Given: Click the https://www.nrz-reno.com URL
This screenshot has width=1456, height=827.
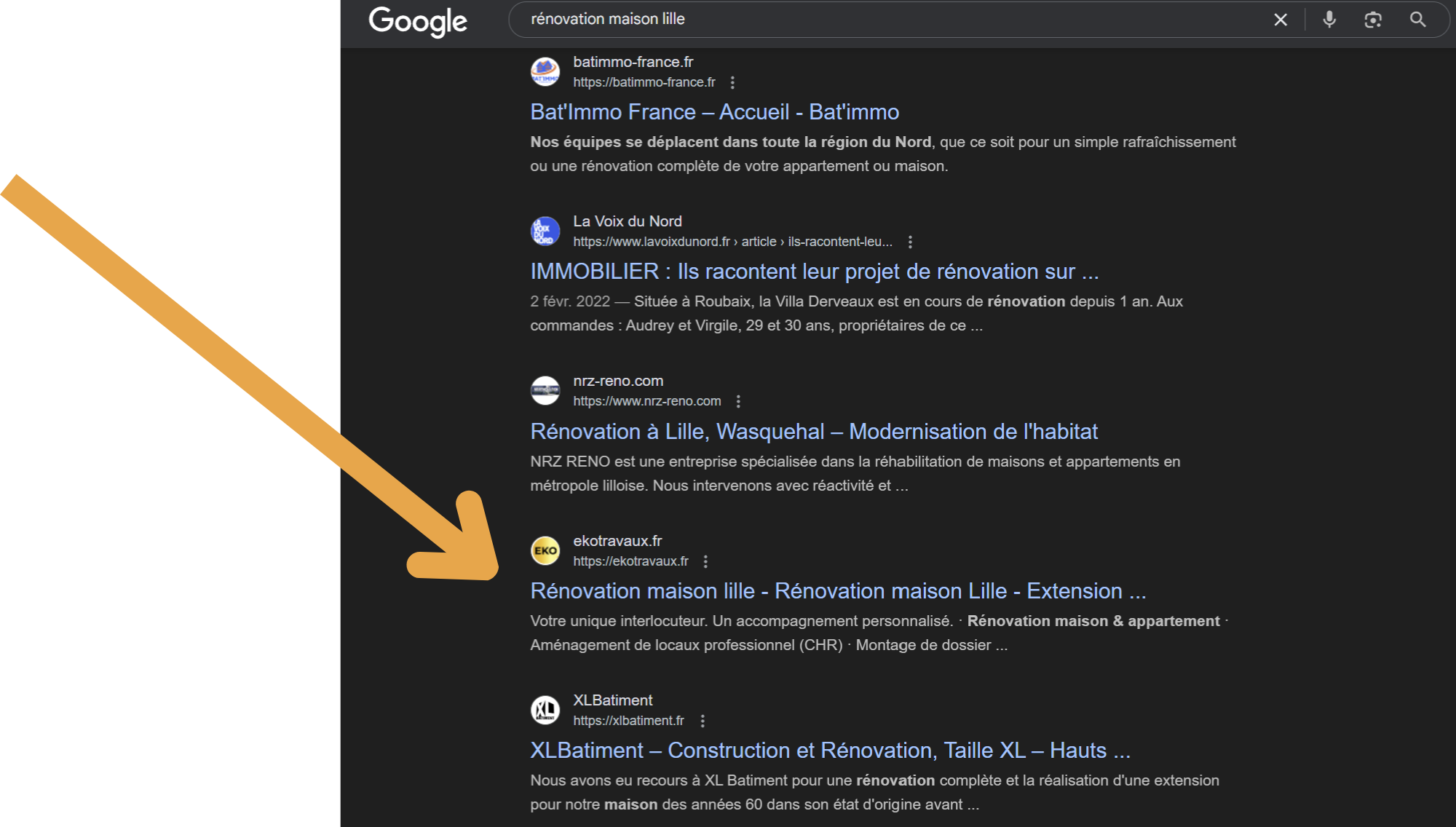Looking at the screenshot, I should click(647, 401).
